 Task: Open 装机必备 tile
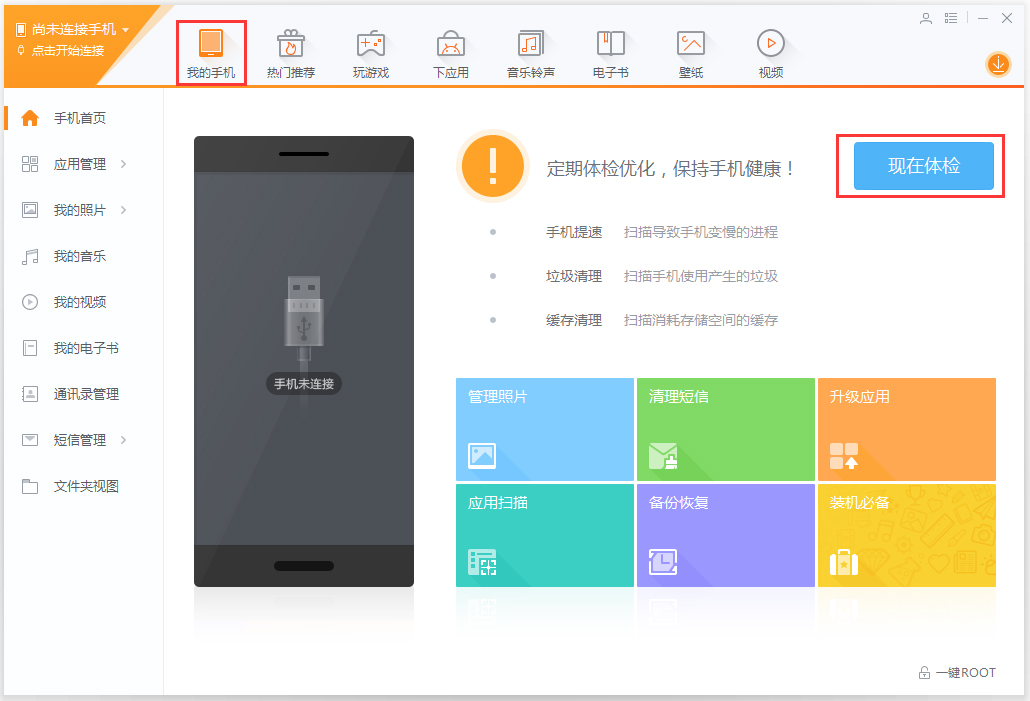coord(907,535)
